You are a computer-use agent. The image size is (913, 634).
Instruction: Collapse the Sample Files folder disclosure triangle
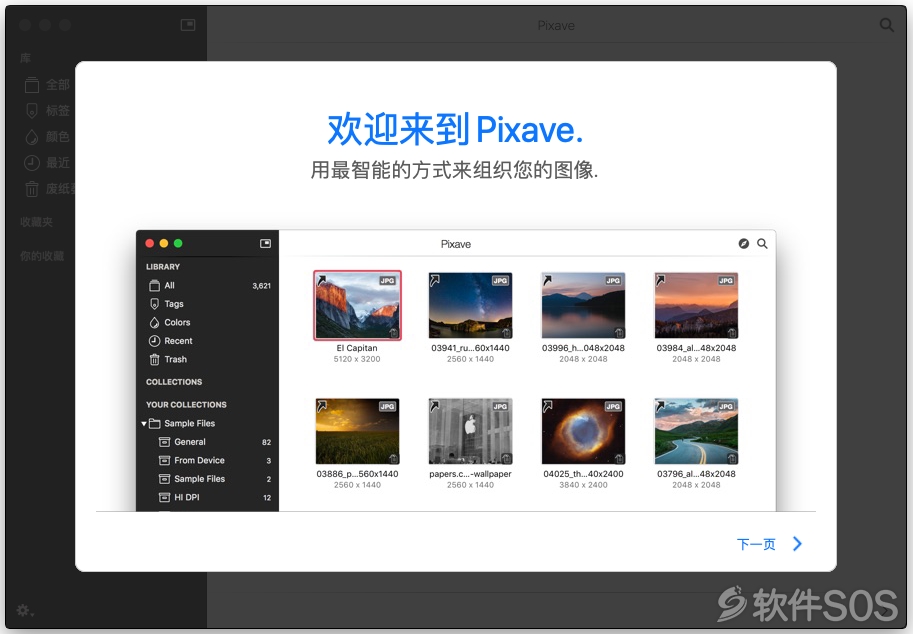[144, 424]
